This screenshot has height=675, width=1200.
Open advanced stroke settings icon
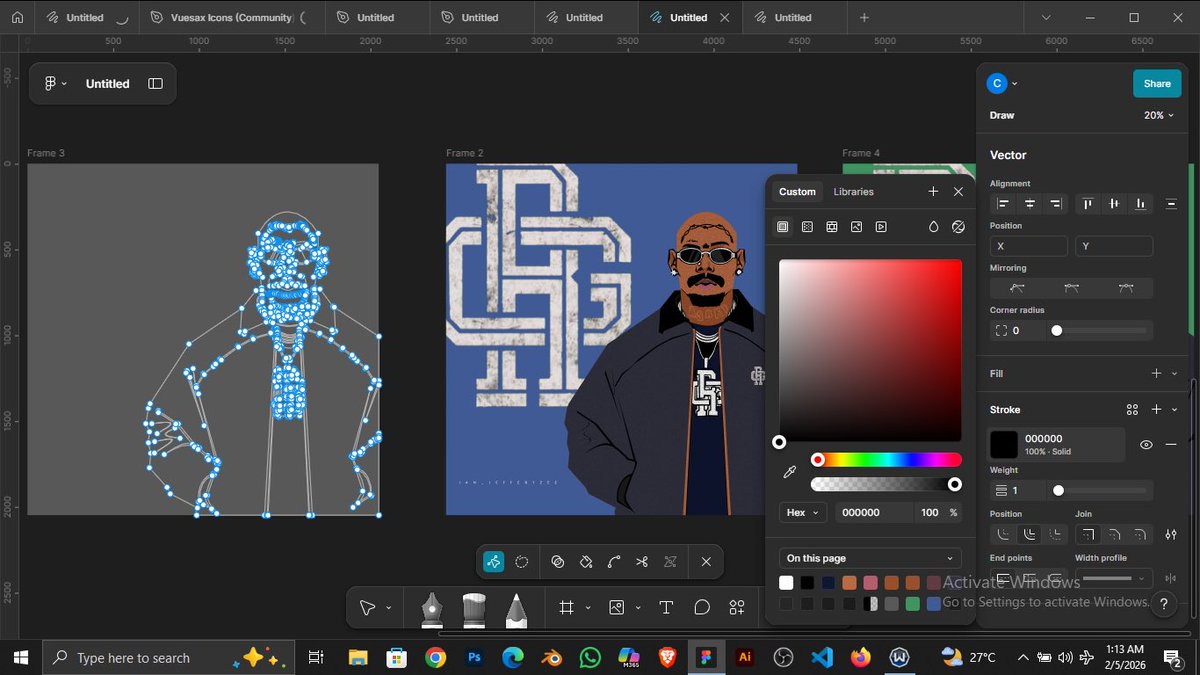(1171, 535)
